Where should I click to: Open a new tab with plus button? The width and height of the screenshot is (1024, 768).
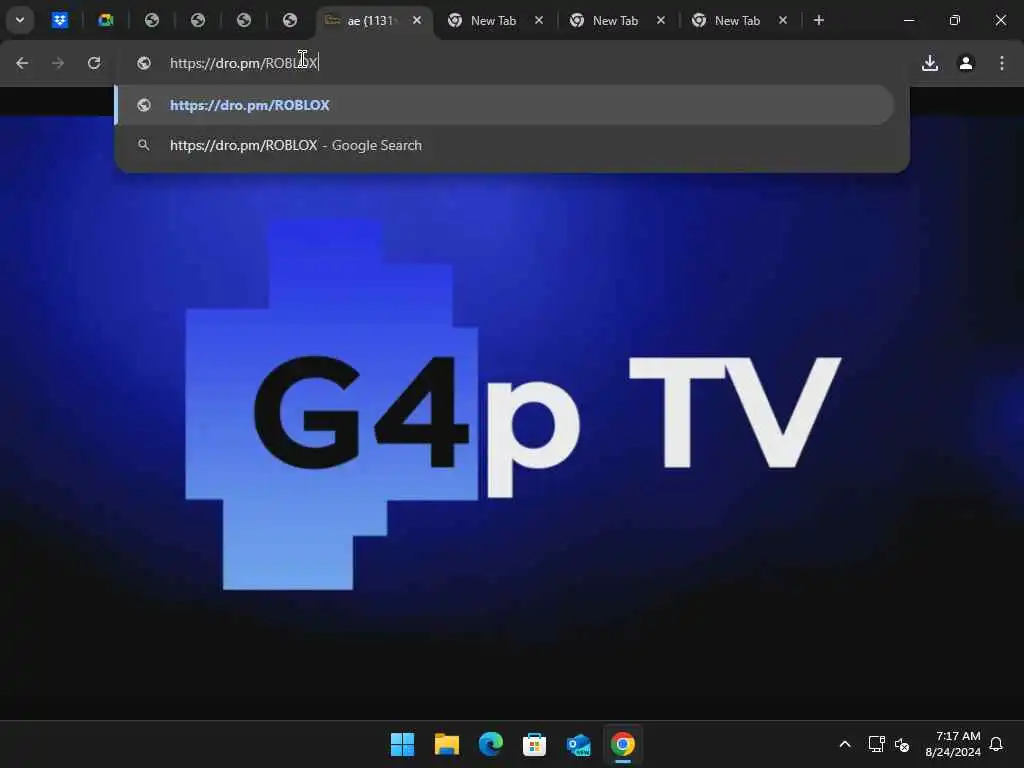819,20
